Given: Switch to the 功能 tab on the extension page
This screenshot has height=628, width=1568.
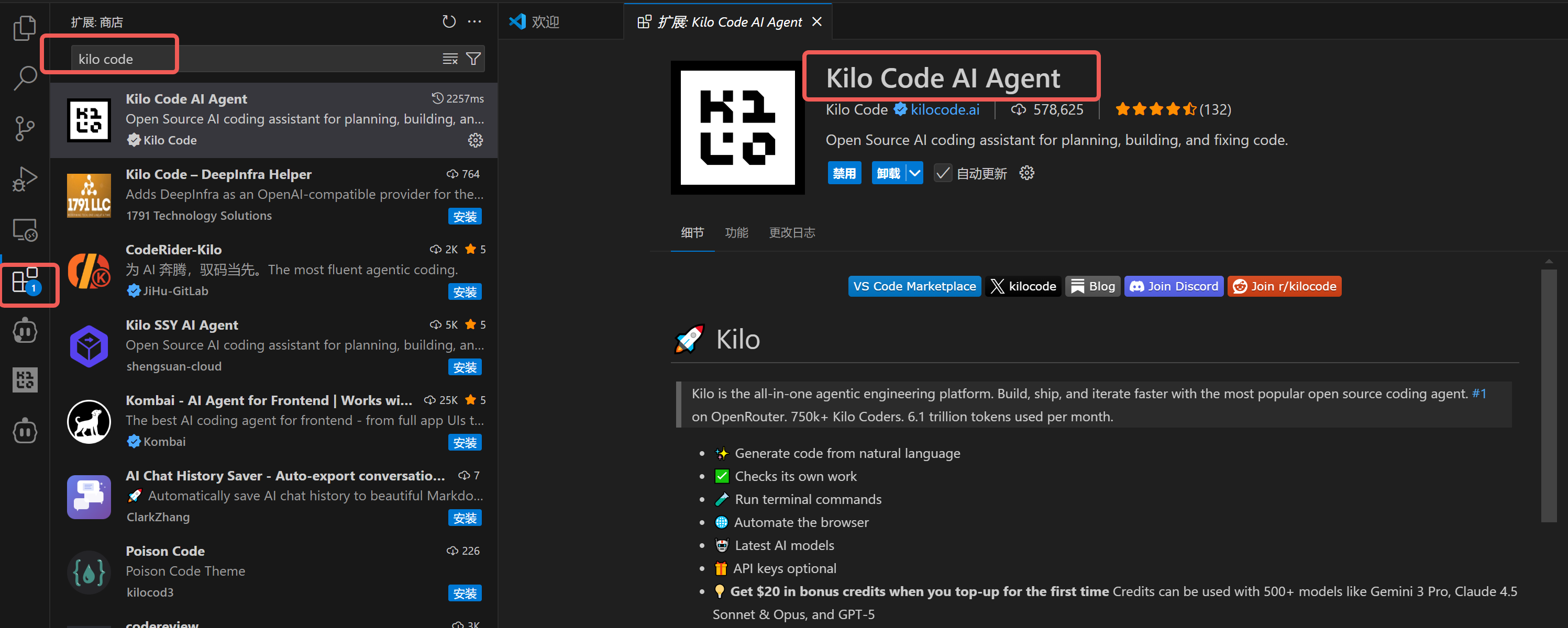Looking at the screenshot, I should (736, 232).
